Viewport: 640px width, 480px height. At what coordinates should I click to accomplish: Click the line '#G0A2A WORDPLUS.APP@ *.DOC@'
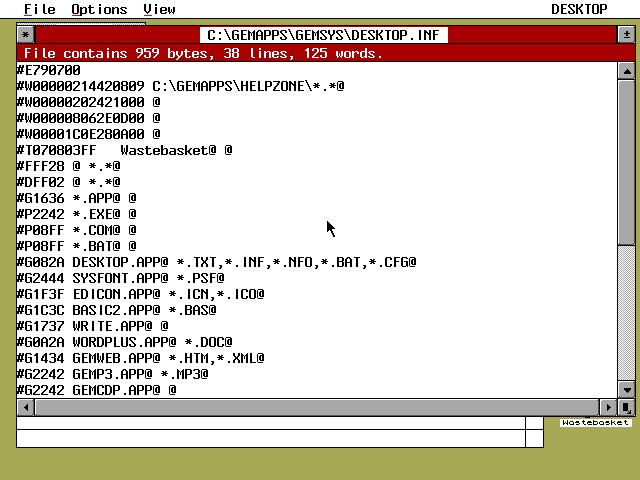point(124,342)
